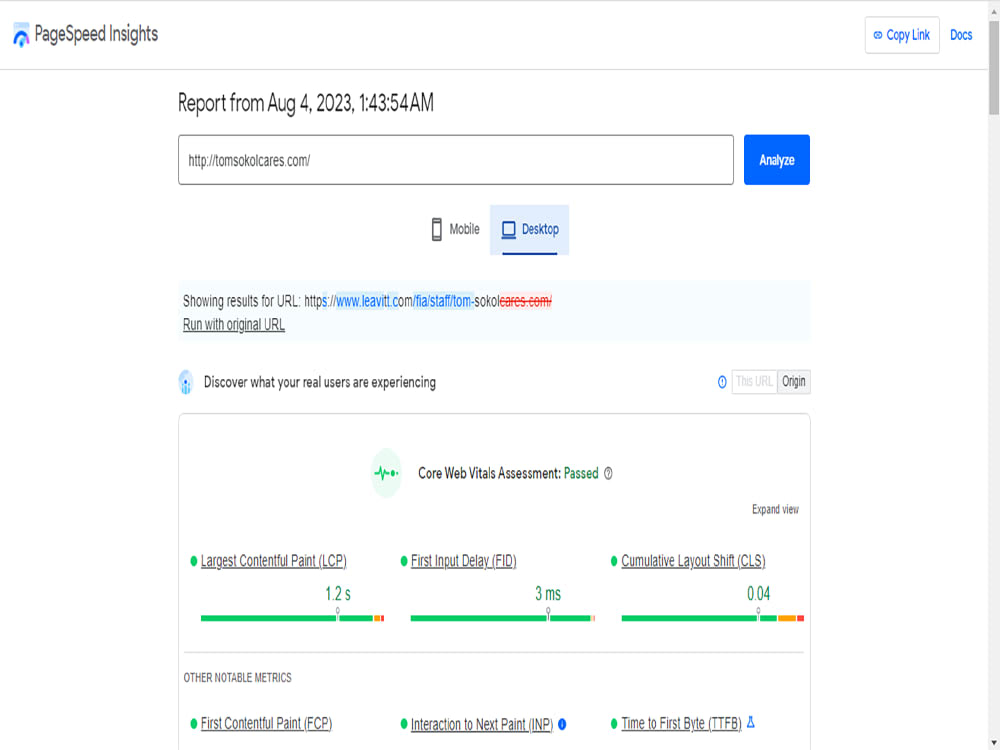Viewport: 1000px width, 750px height.
Task: Click the PageSpeed Insights logo icon
Action: [21, 35]
